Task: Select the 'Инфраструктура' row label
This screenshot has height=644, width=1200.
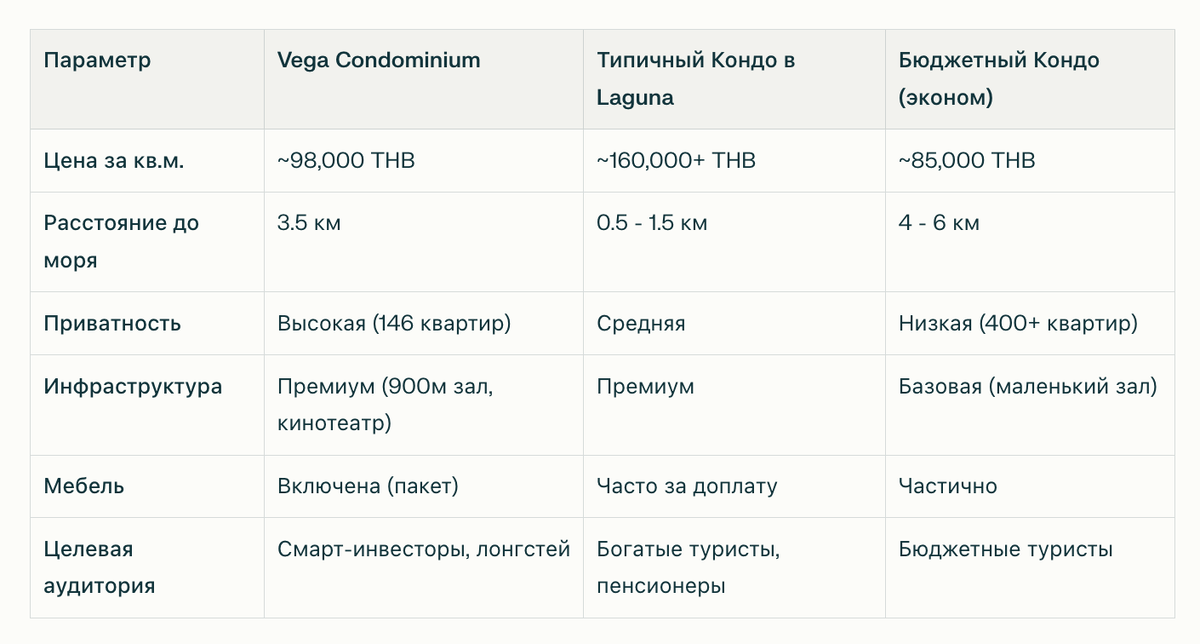Action: coord(133,386)
